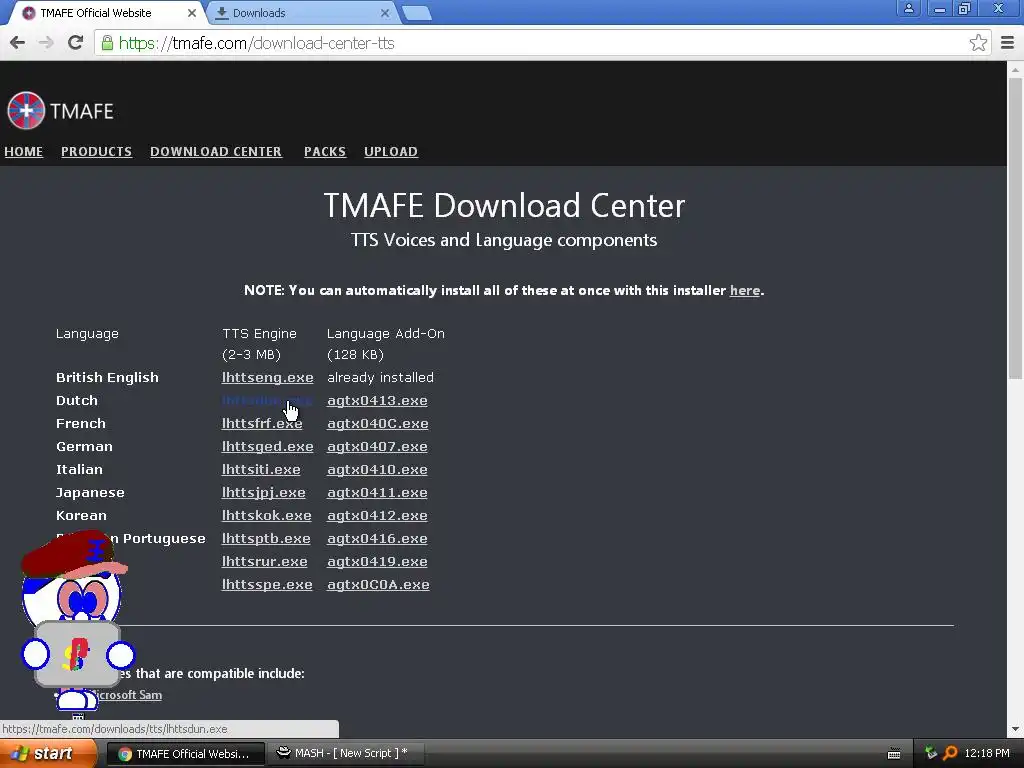Download agtx0413.exe Dutch add-on
1024x768 pixels.
(x=377, y=400)
